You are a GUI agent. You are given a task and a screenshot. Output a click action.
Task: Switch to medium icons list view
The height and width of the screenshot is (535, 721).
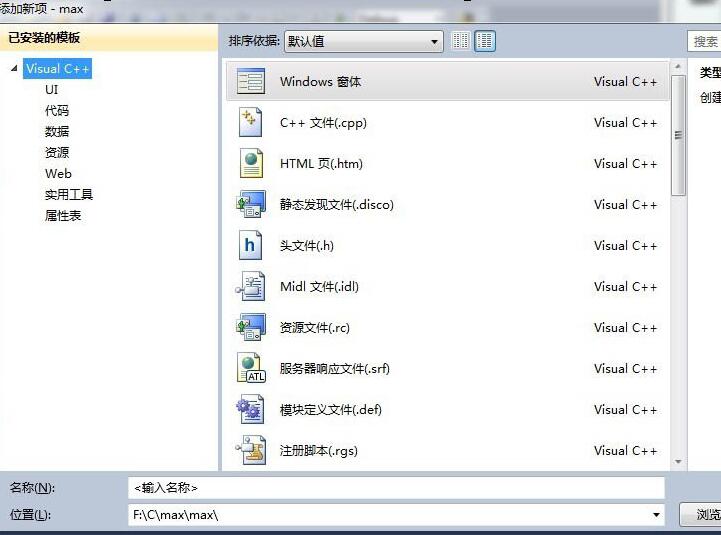pyautogui.click(x=484, y=40)
